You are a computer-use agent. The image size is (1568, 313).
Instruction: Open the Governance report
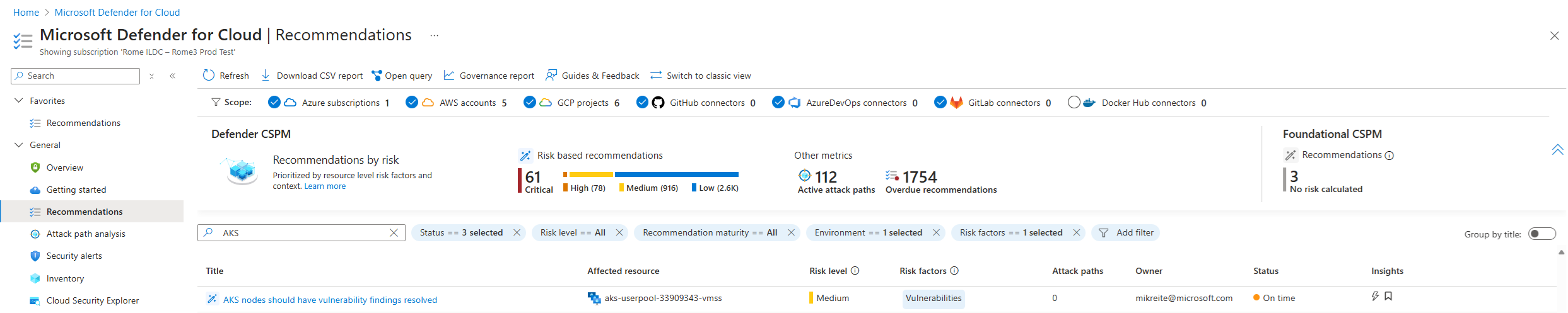click(x=489, y=76)
